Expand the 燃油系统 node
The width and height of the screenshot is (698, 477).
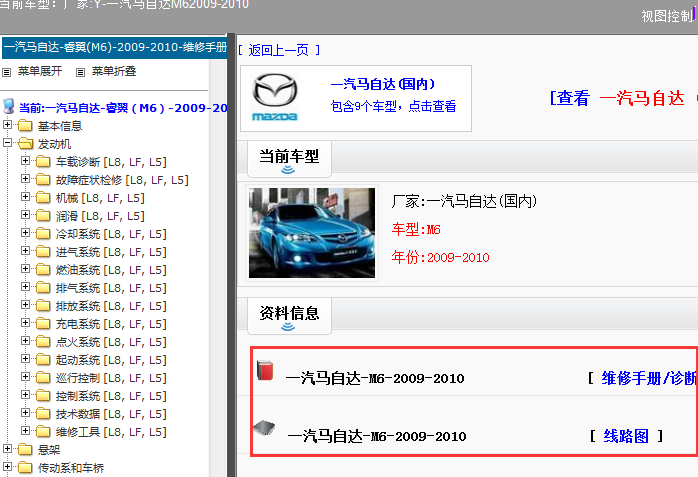pyautogui.click(x=25, y=269)
